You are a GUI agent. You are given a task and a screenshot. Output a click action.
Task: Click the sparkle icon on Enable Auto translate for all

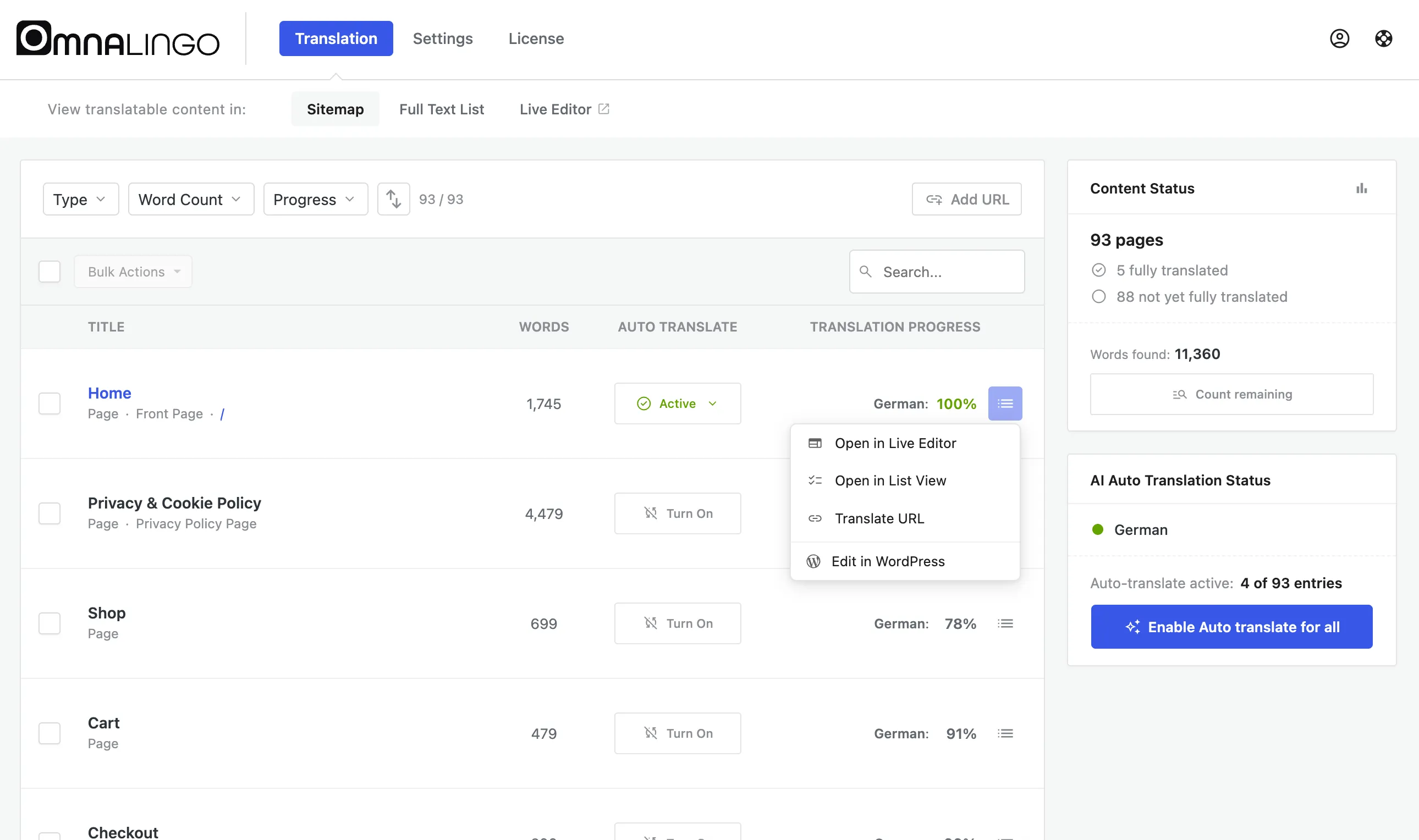click(x=1132, y=627)
